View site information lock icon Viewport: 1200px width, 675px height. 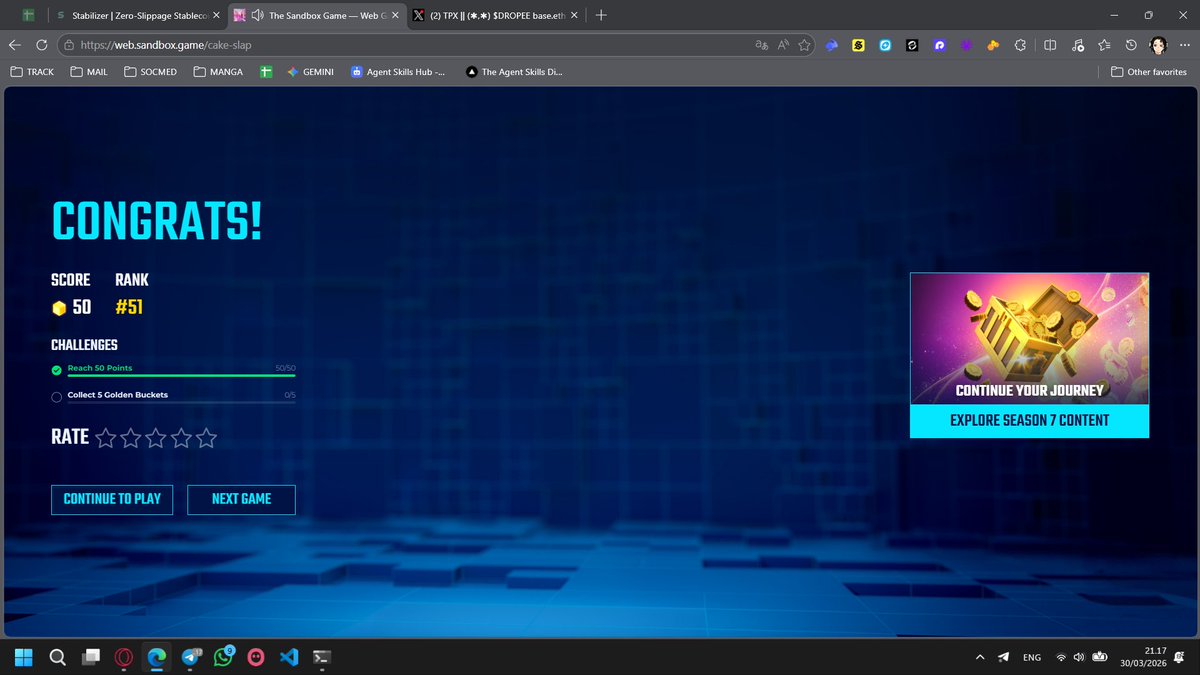68,45
